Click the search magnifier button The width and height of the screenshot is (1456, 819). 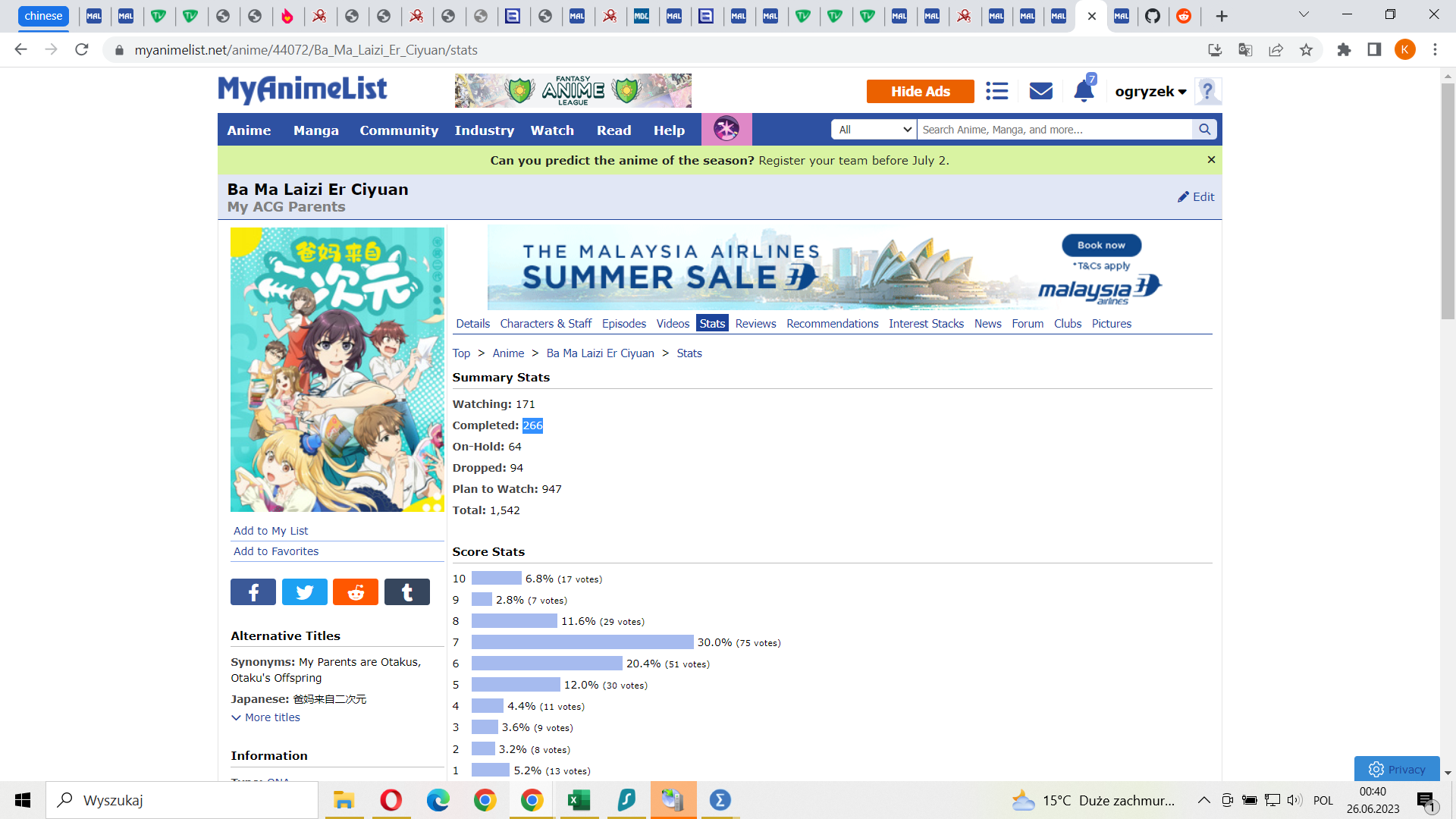click(1204, 130)
